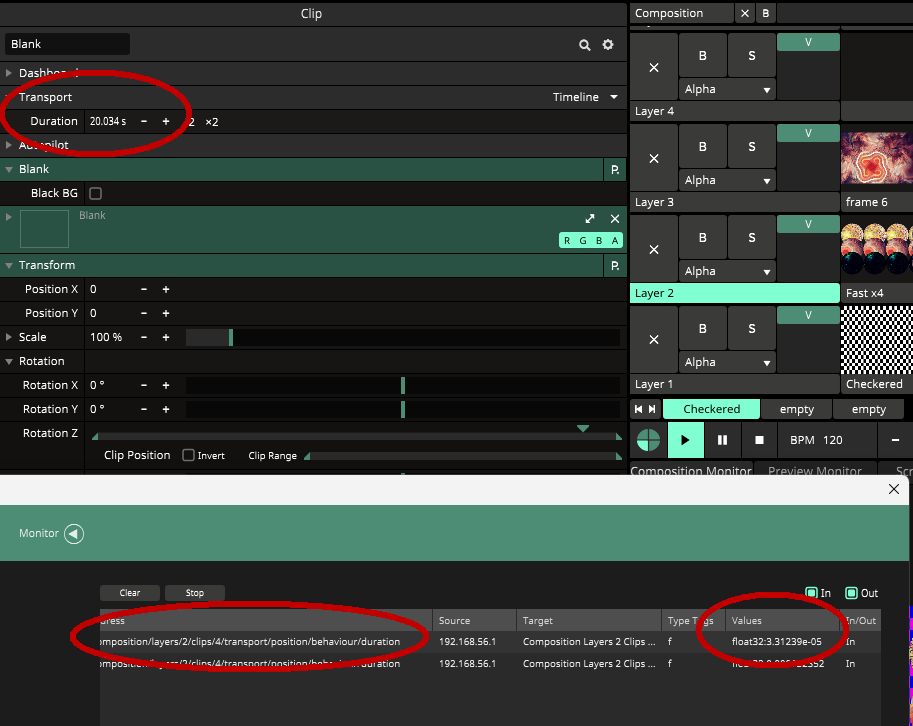Switch to the Preview Monitor tab
913x726 pixels.
click(x=813, y=471)
